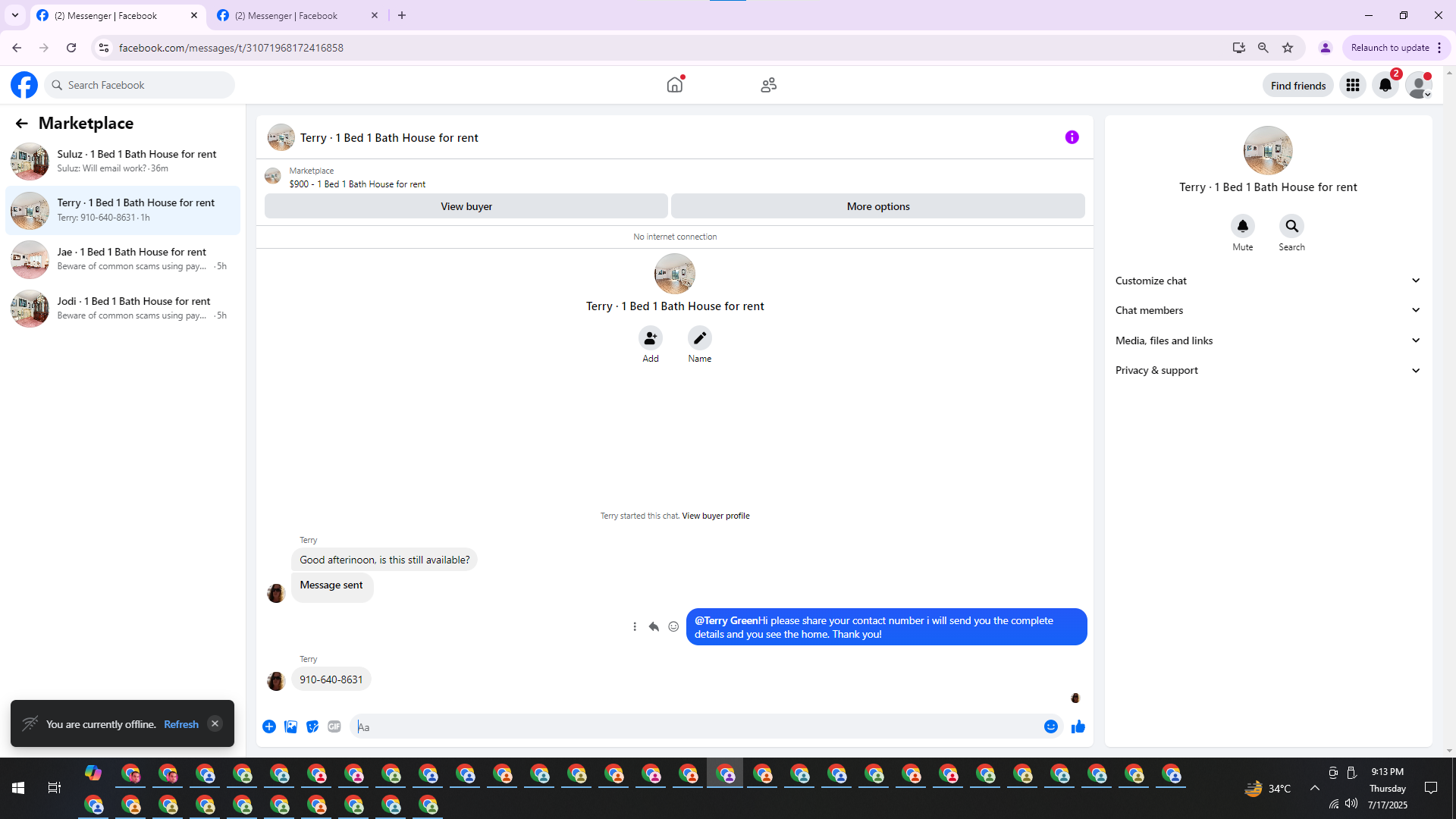Open the Suluz rental conversation
The image size is (1456, 819).
point(123,162)
